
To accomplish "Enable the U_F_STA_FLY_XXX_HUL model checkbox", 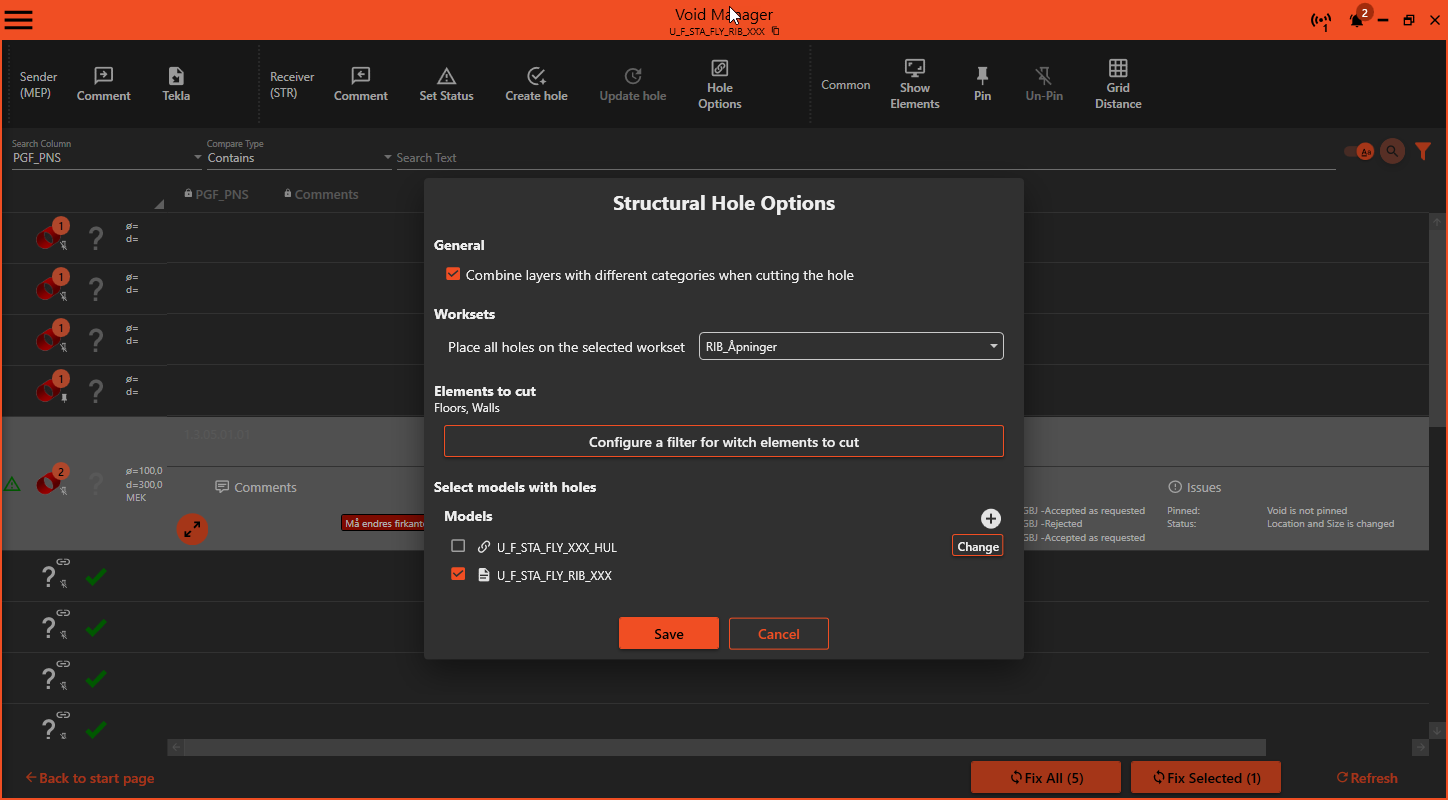I will click(x=458, y=546).
